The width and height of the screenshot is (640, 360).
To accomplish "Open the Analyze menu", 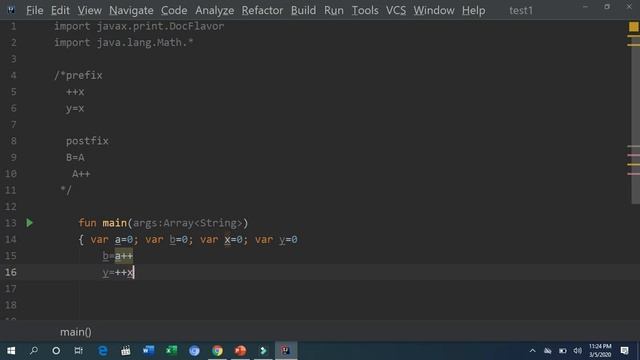I will (x=214, y=10).
